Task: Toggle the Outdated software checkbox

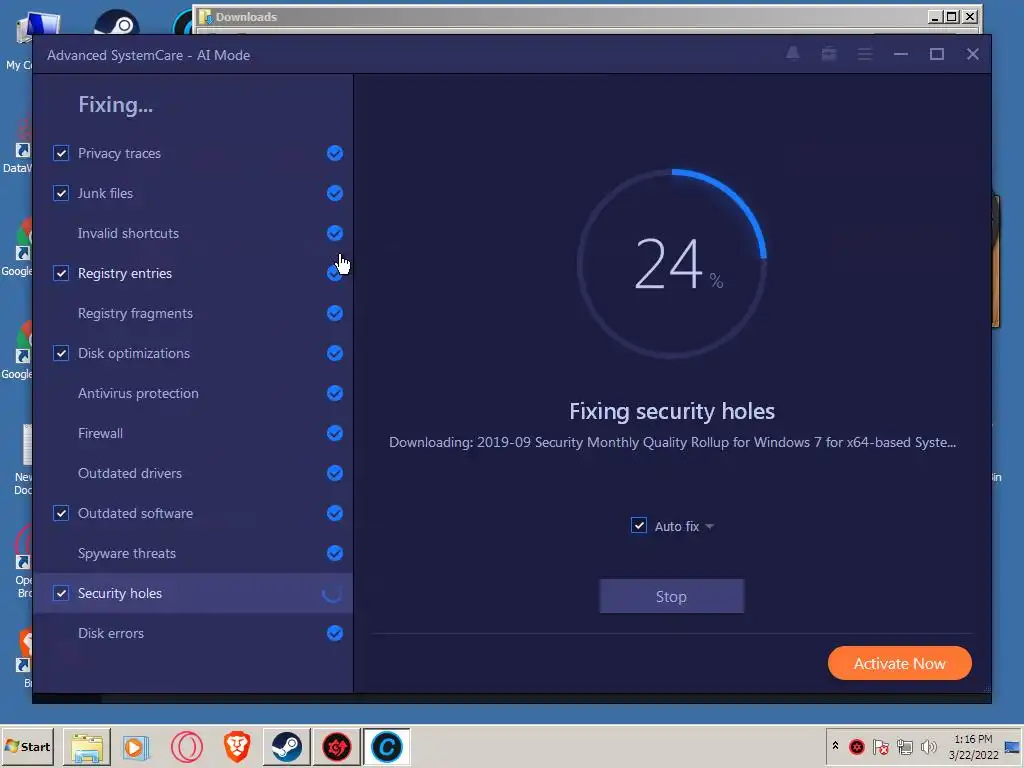Action: 61,513
